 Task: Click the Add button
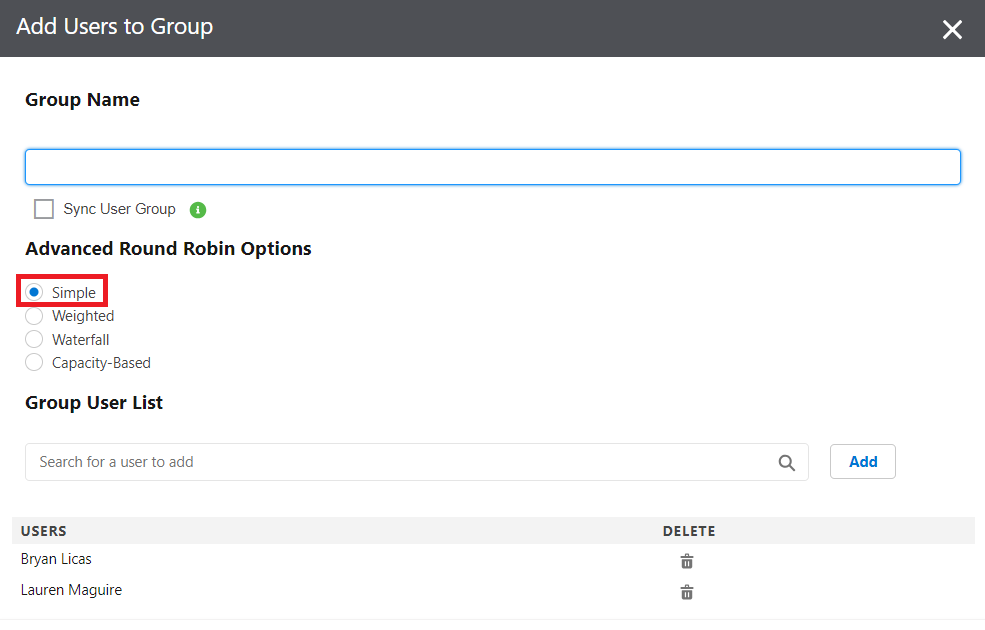863,462
